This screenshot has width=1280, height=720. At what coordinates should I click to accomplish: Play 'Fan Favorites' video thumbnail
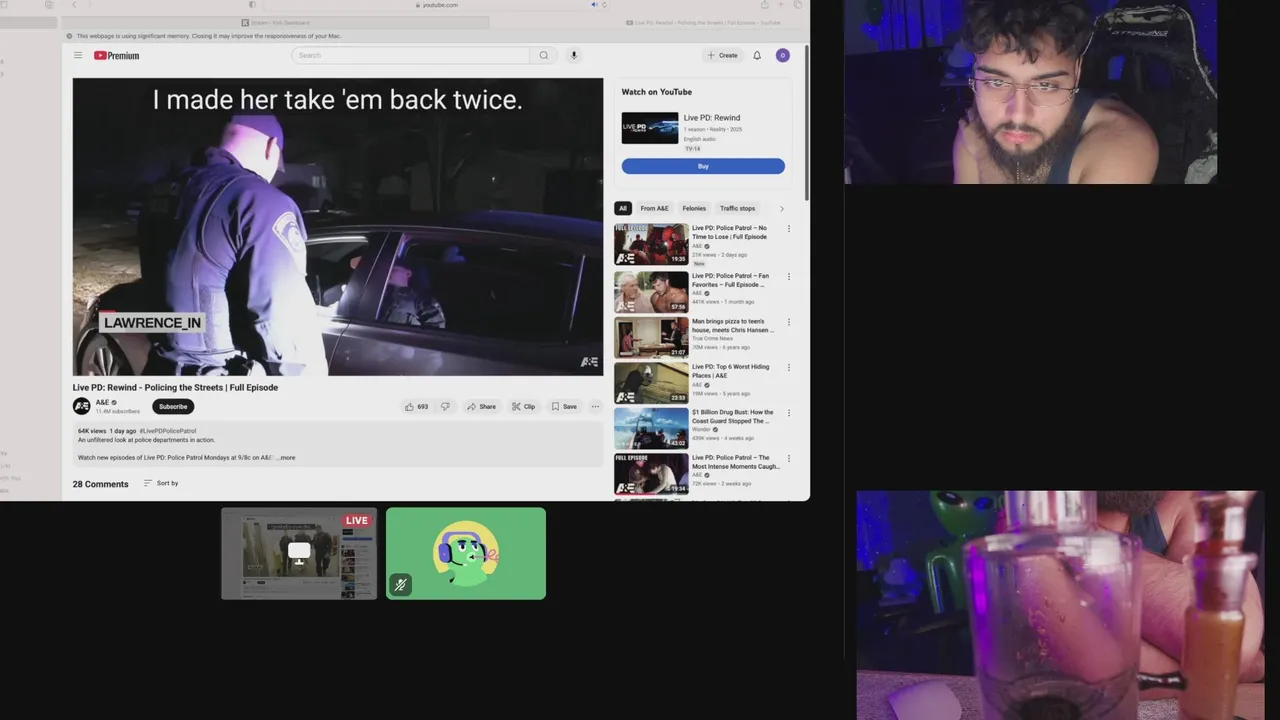(x=651, y=291)
